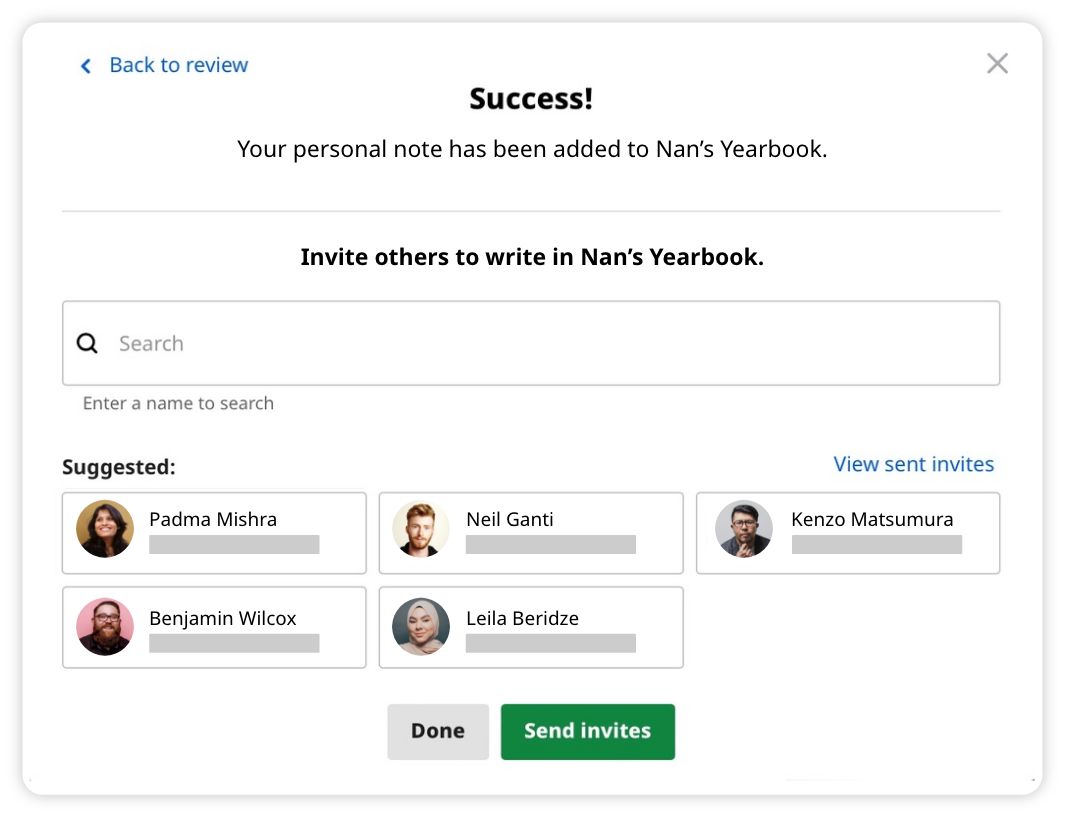Go back via Back to review link
1065x818 pixels.
tap(179, 65)
